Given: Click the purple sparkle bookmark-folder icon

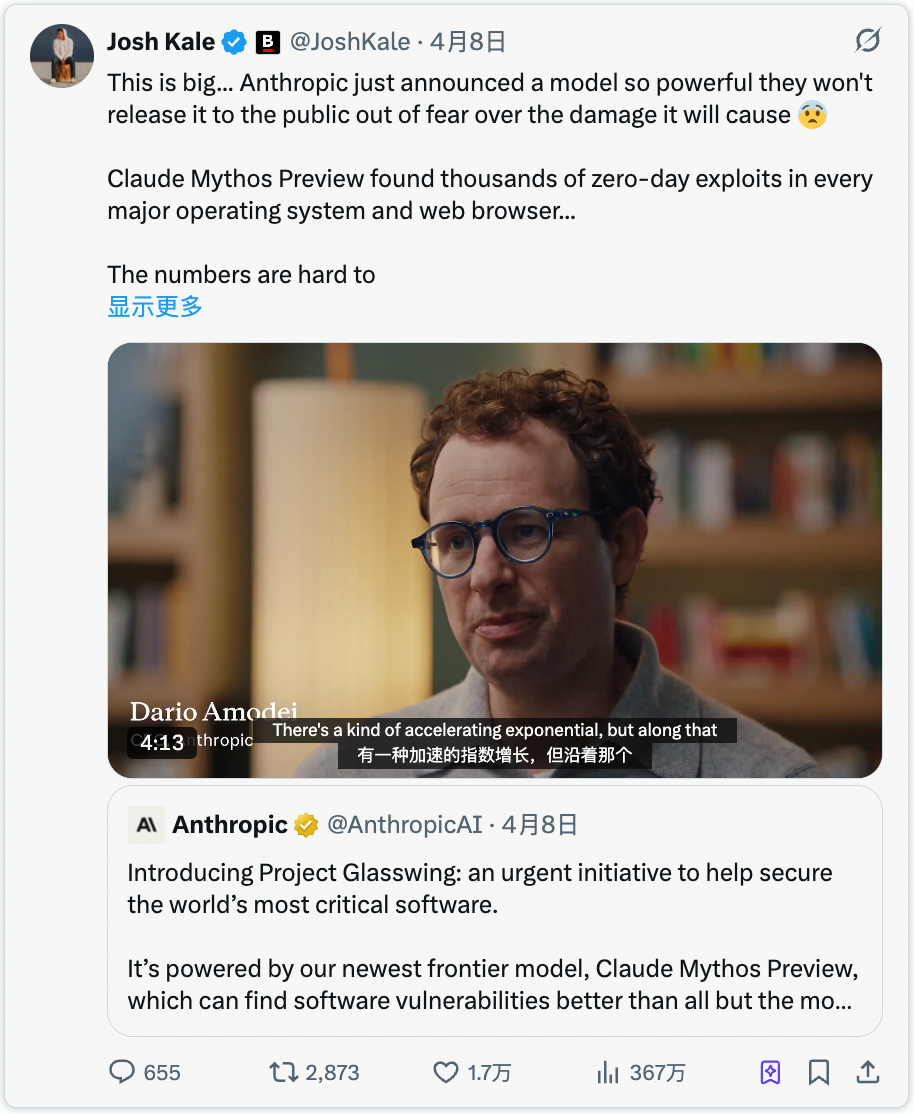Looking at the screenshot, I should click(770, 1073).
